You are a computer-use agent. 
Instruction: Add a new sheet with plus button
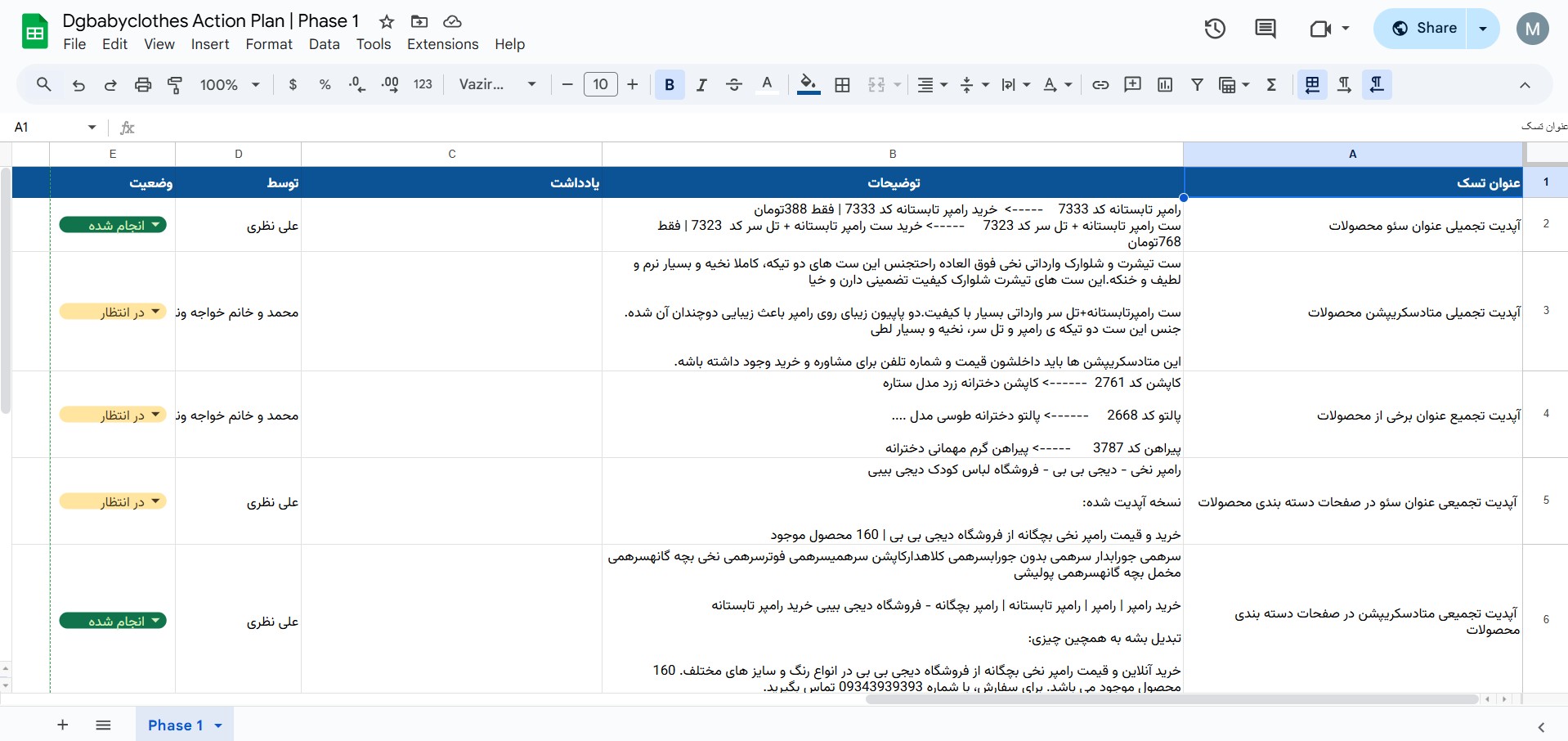[x=63, y=725]
